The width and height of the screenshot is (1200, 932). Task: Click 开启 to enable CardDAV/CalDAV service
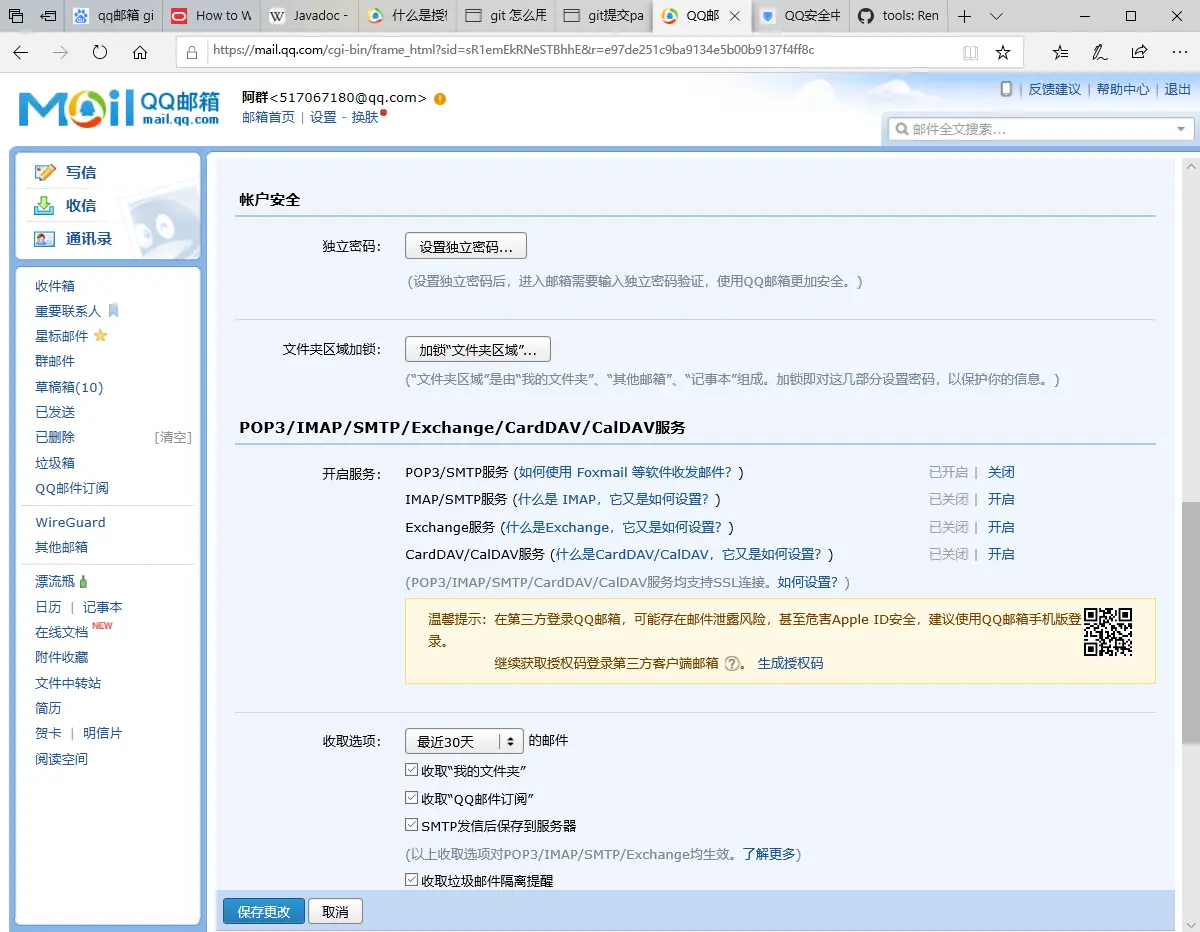click(x=1001, y=554)
